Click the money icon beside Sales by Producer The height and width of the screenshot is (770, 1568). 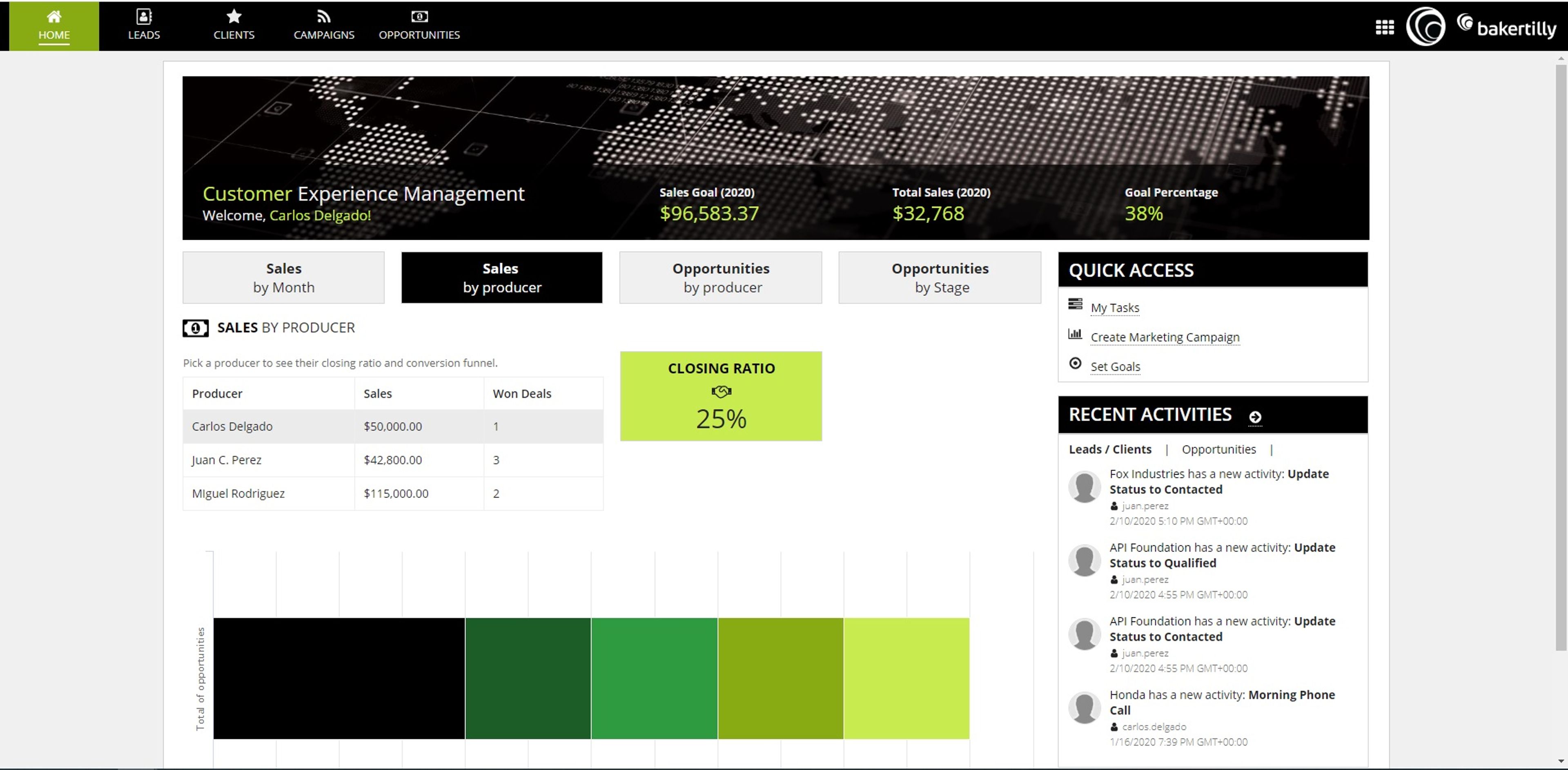[196, 328]
